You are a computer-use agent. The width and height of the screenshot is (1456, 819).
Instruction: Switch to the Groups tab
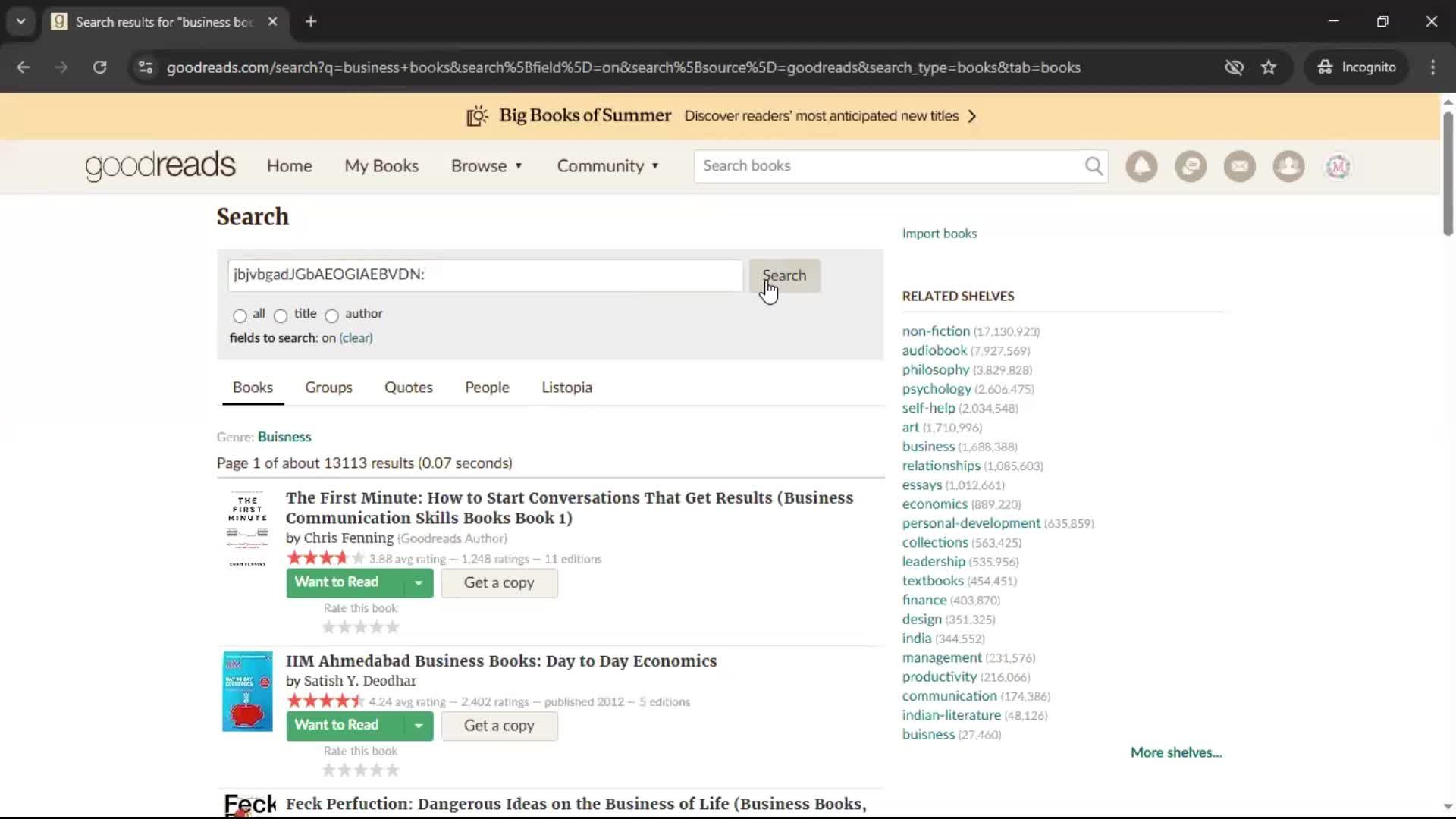tap(328, 388)
